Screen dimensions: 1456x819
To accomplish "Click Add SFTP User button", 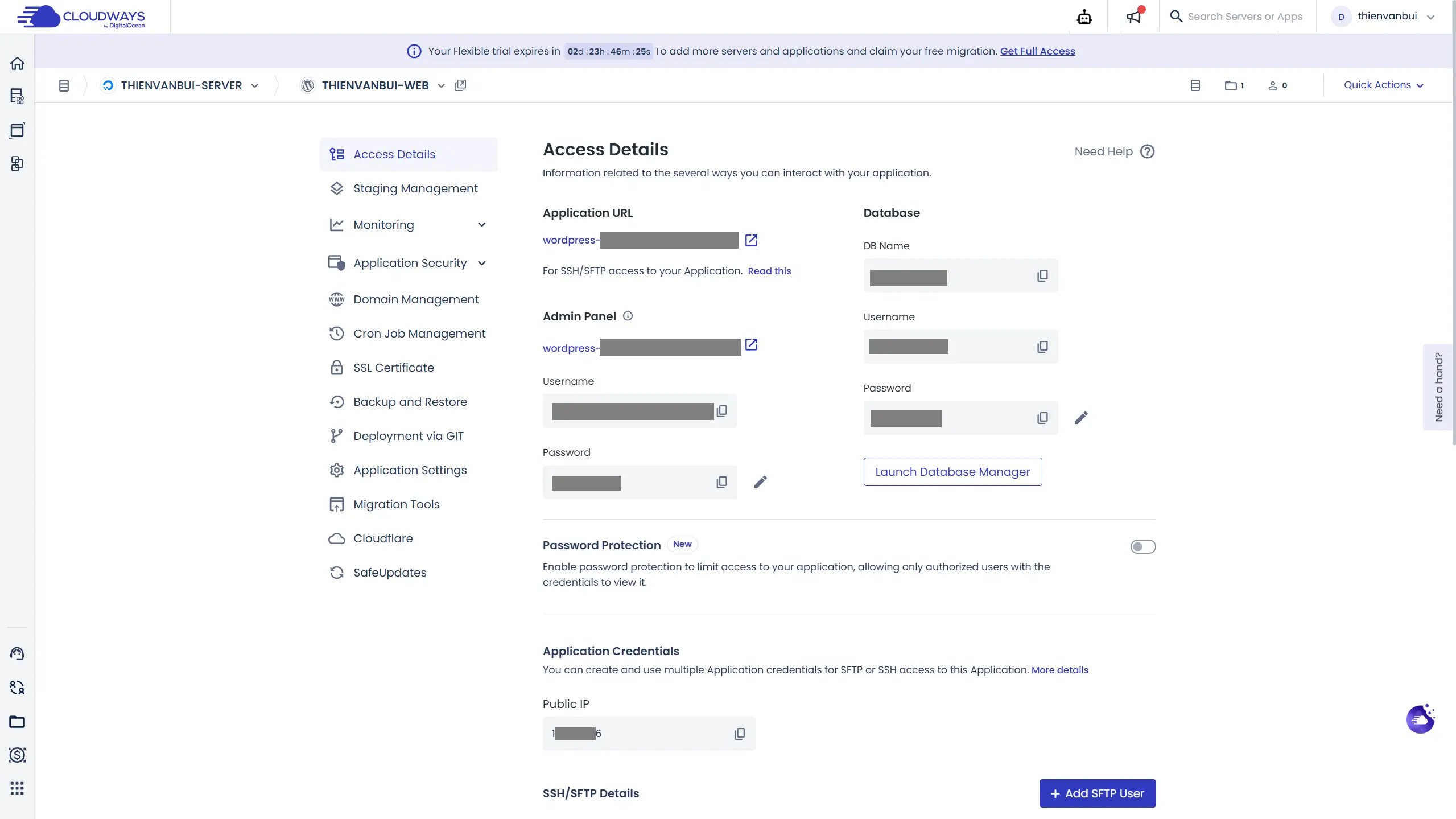I will (x=1097, y=793).
